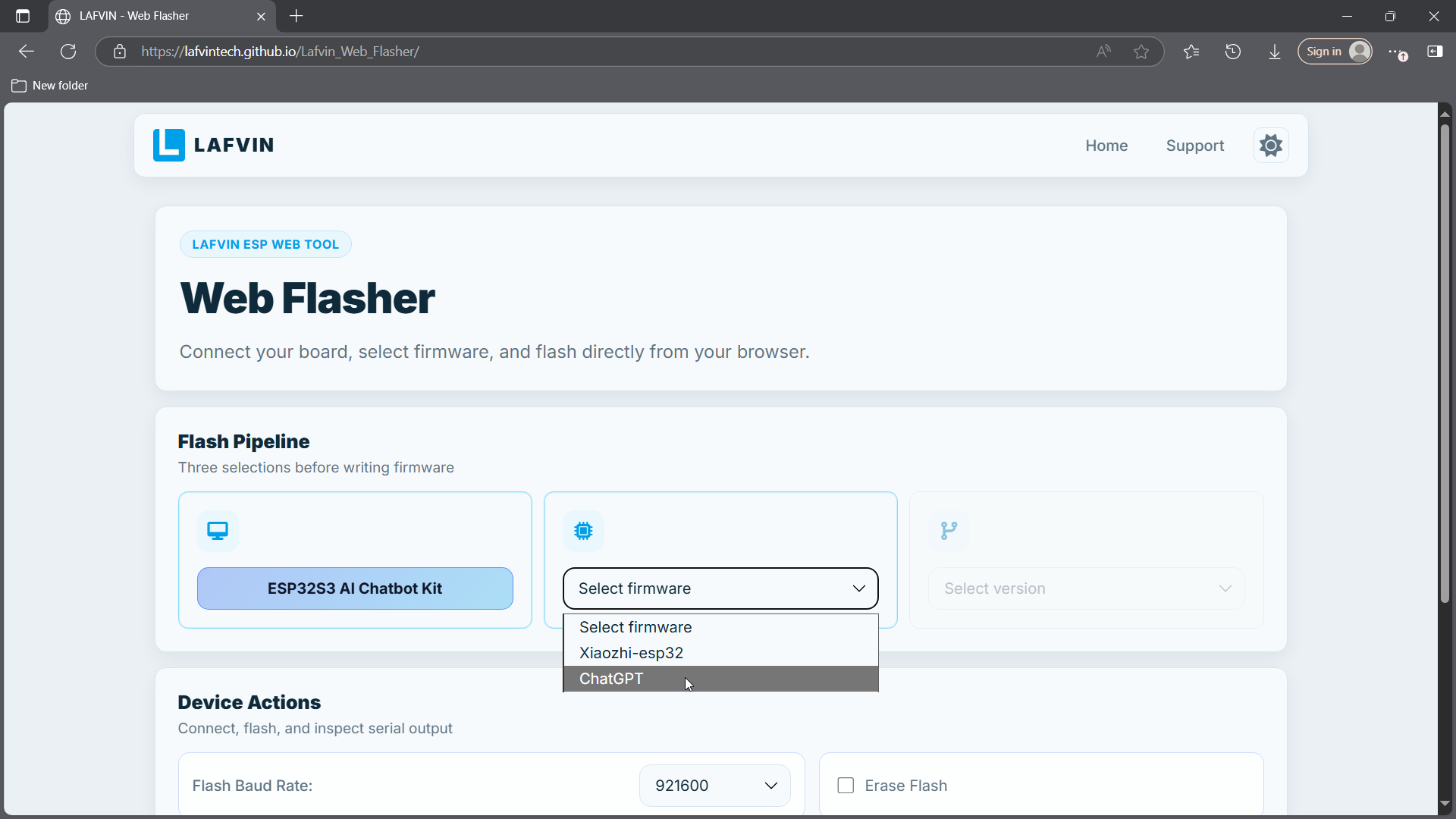Viewport: 1456px width, 819px height.
Task: Click the monitor board icon
Action: coord(218,531)
